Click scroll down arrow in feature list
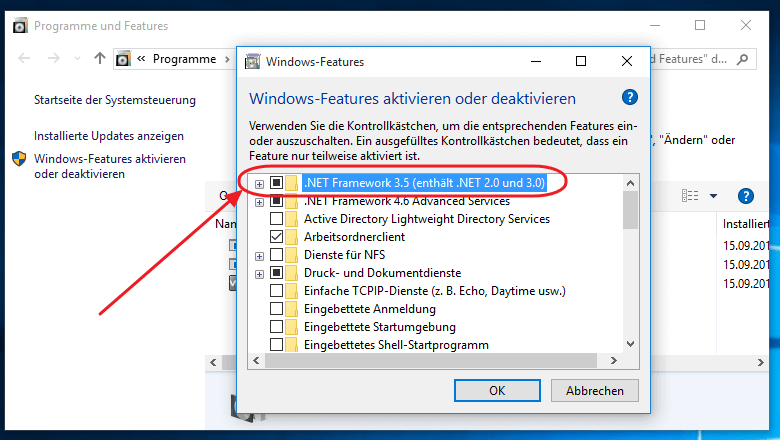This screenshot has height=440, width=780. tap(630, 344)
